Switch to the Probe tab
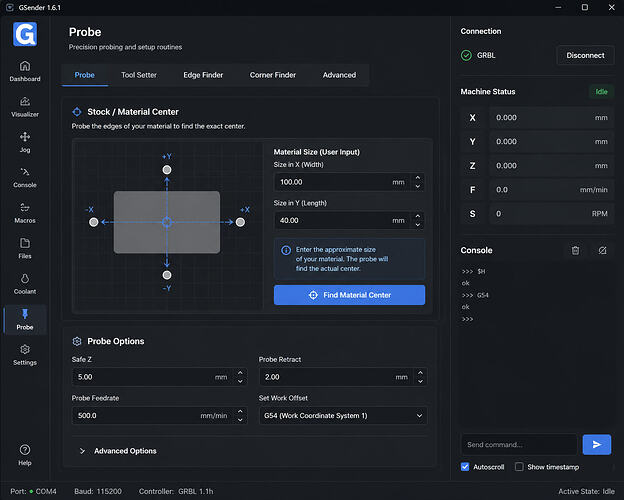This screenshot has width=624, height=500. coord(84,75)
